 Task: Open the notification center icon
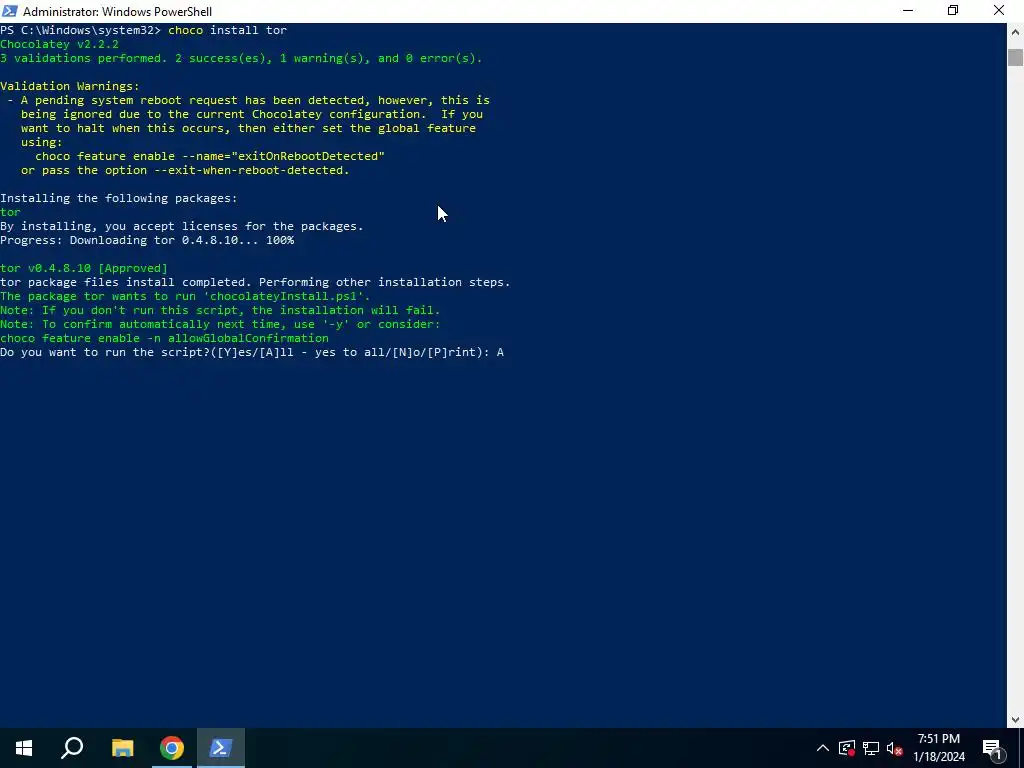pos(993,748)
